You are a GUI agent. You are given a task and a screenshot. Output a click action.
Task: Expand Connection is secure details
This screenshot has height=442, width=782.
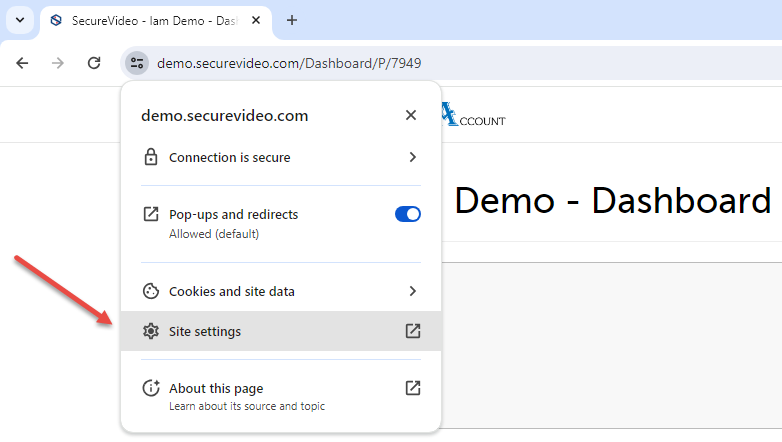pyautogui.click(x=412, y=157)
